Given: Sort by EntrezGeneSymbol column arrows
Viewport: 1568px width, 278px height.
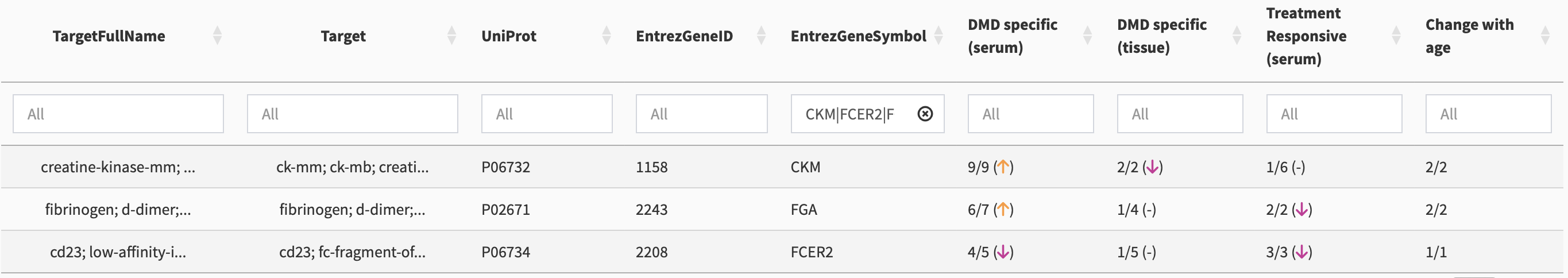Looking at the screenshot, I should [939, 36].
